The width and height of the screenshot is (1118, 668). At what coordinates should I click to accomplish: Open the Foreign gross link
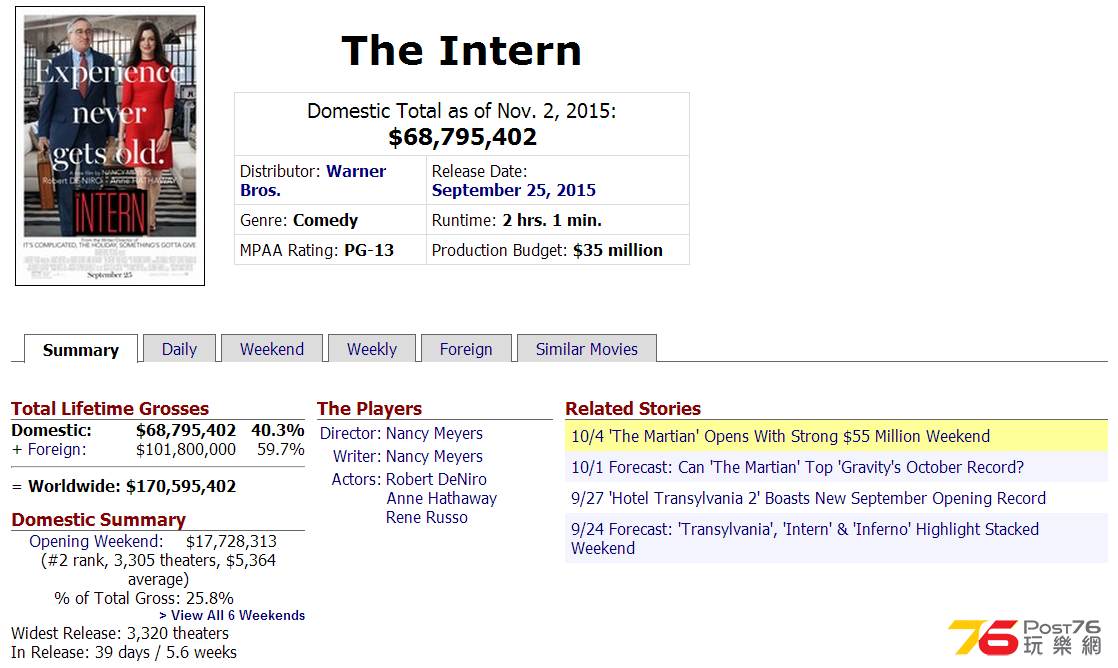[x=56, y=450]
